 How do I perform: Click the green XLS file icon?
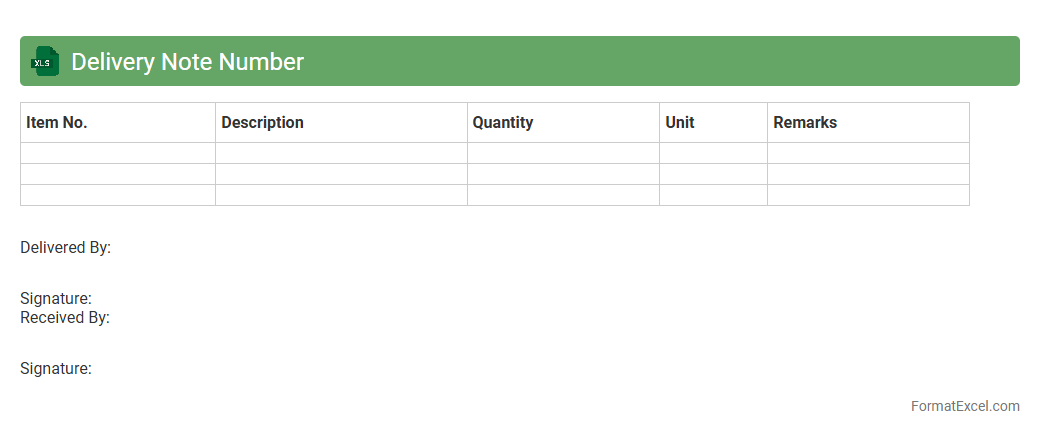pyautogui.click(x=45, y=61)
